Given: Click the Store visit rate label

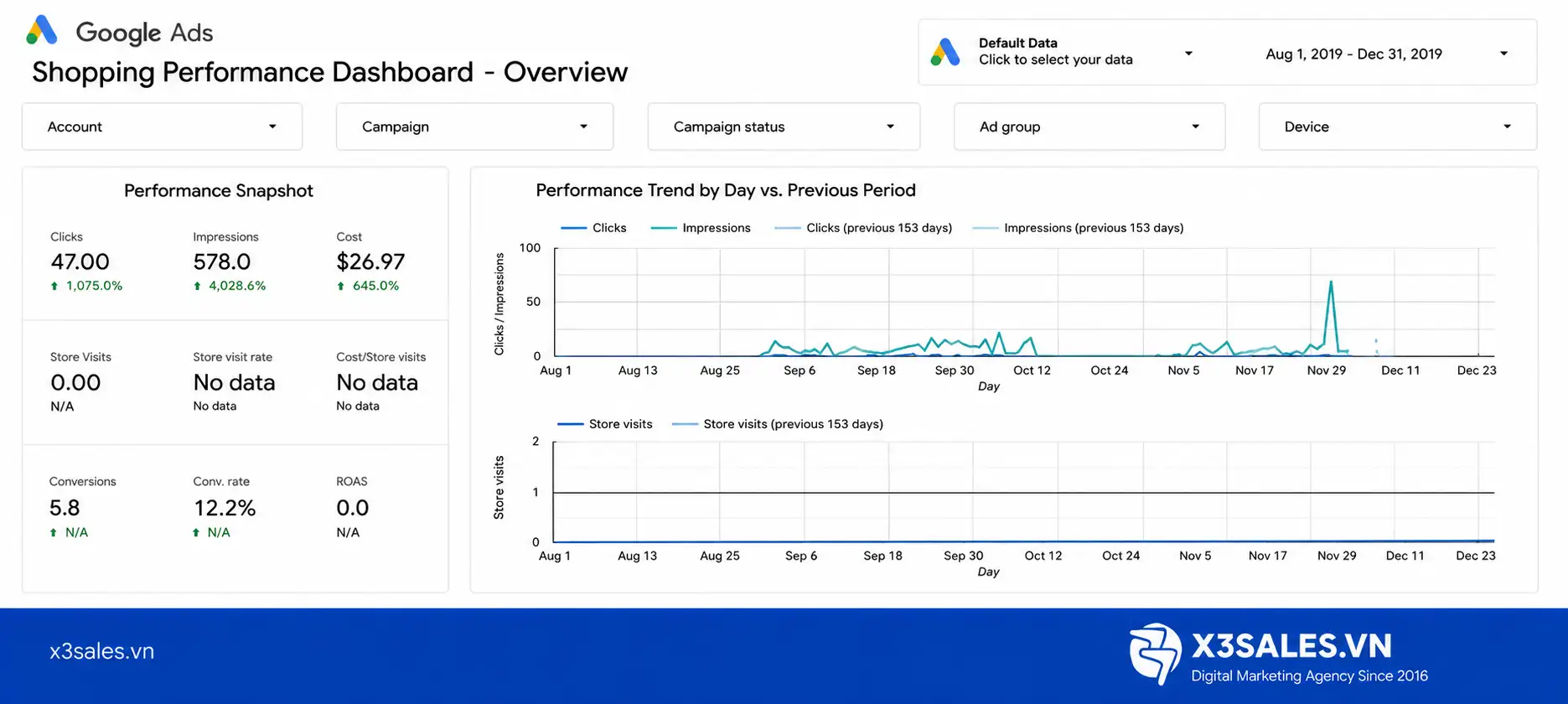Looking at the screenshot, I should [x=233, y=357].
